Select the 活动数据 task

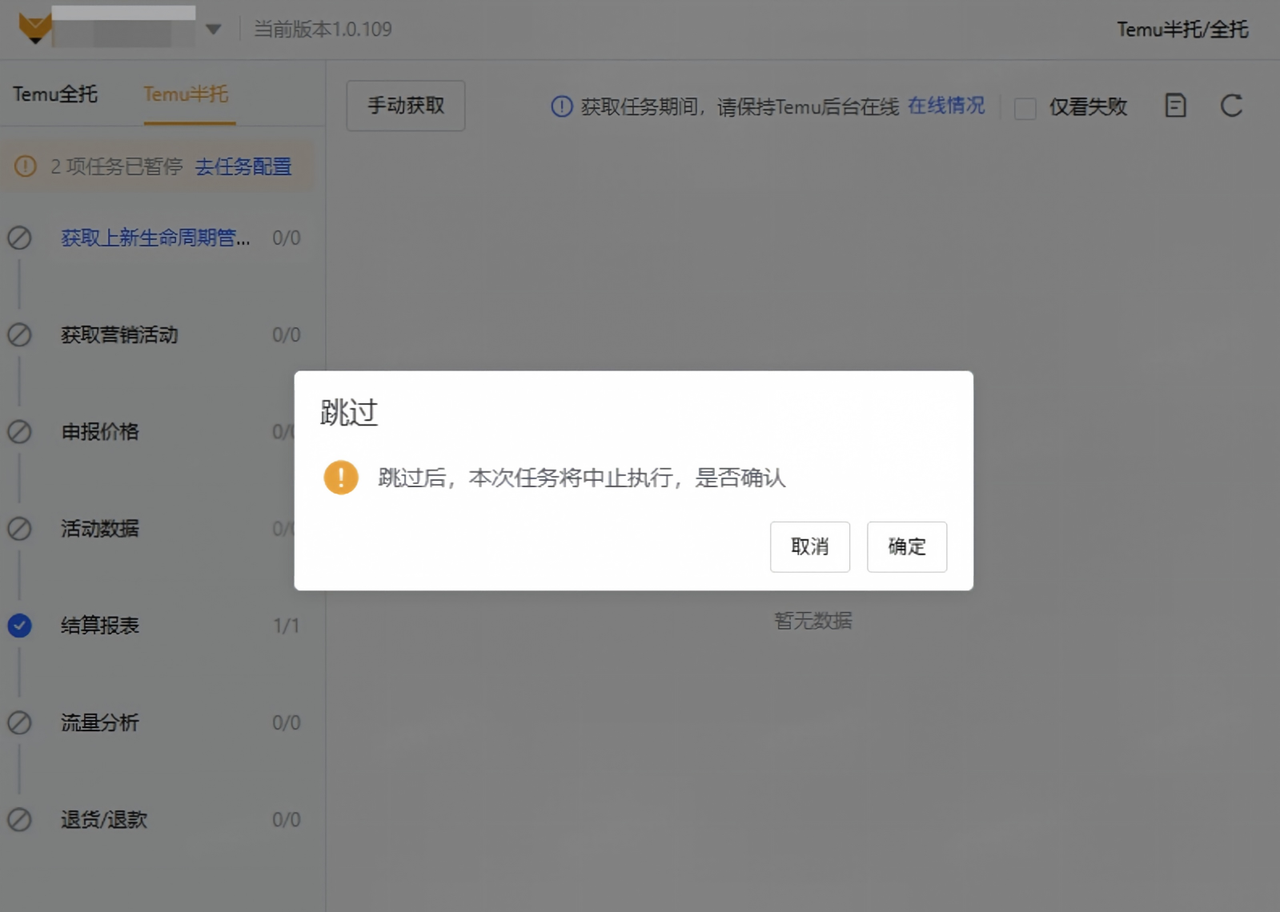click(100, 529)
